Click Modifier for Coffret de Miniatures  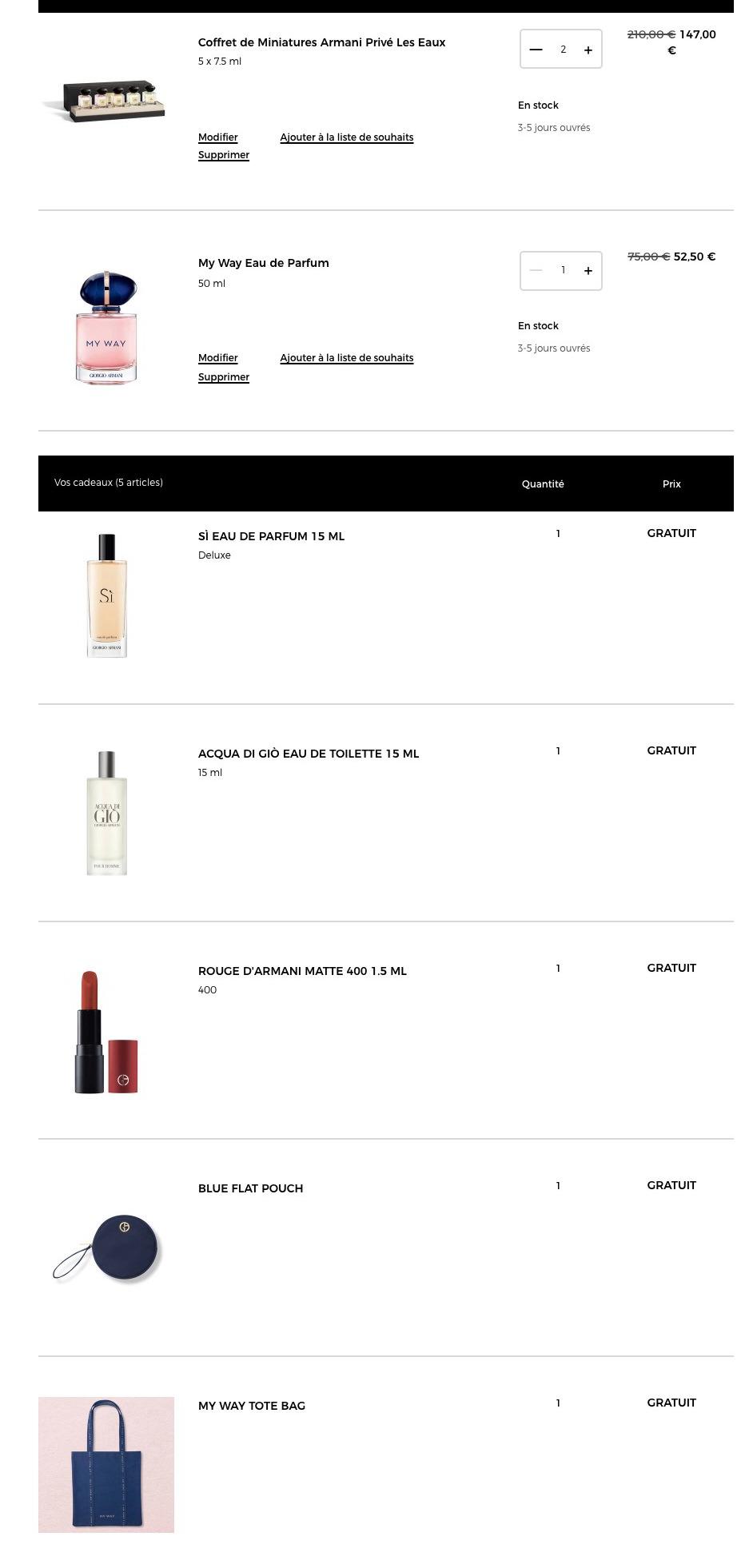(x=218, y=137)
